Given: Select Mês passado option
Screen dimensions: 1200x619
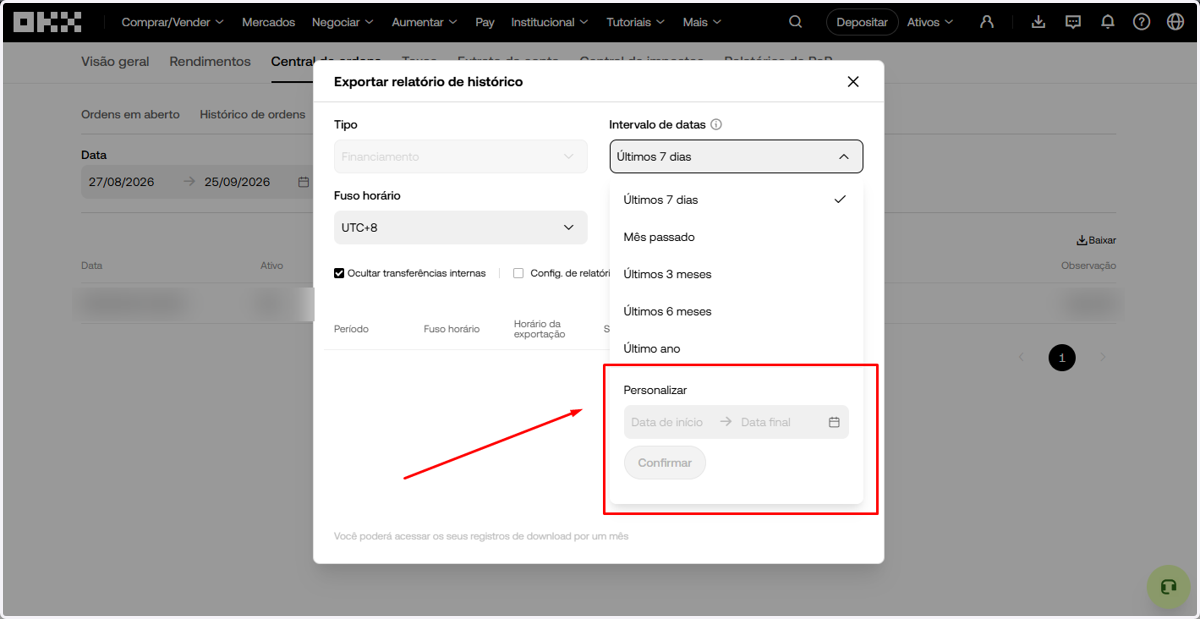Looking at the screenshot, I should [x=736, y=237].
